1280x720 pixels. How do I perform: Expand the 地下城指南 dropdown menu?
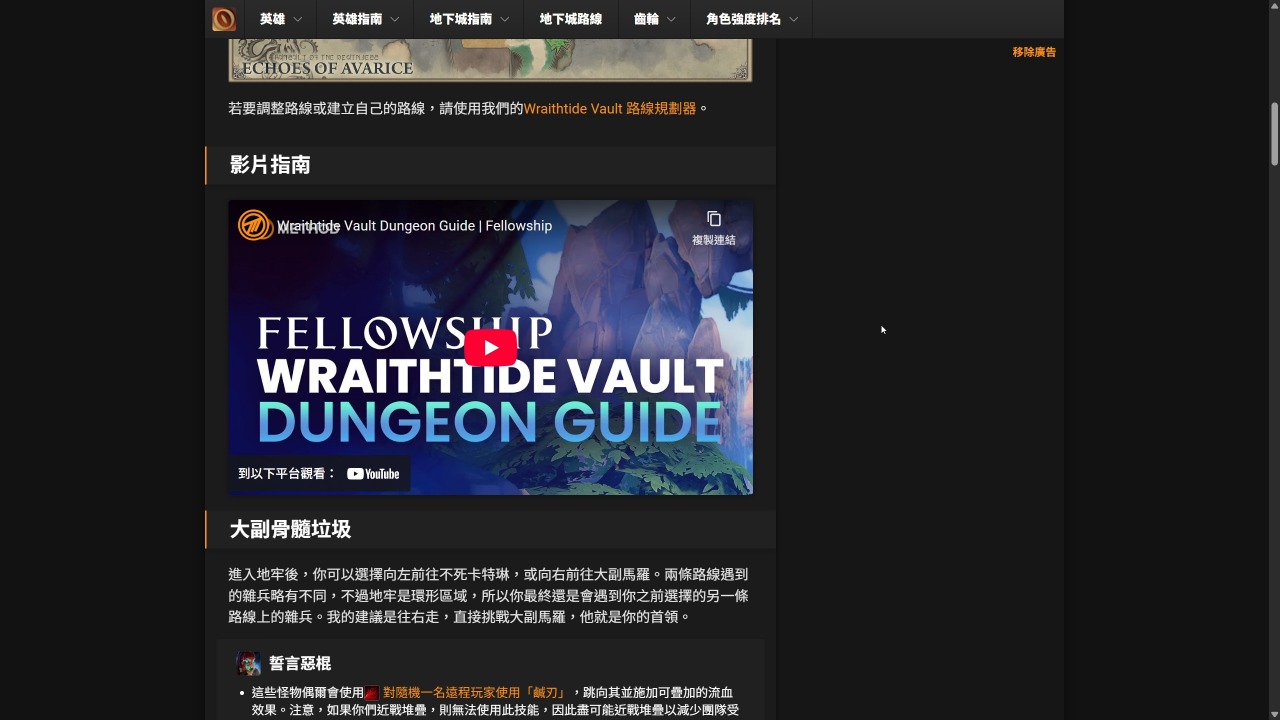[x=468, y=19]
